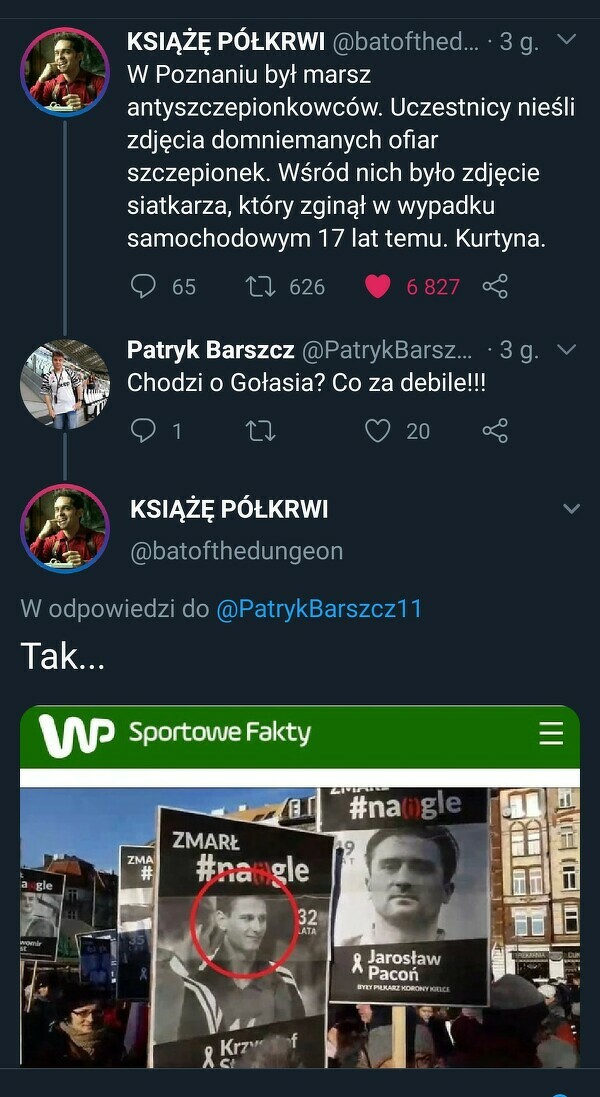Reply to the KSIĄŻĘ PÓŁKRWI tweet
The image size is (600, 1097).
coord(144,286)
